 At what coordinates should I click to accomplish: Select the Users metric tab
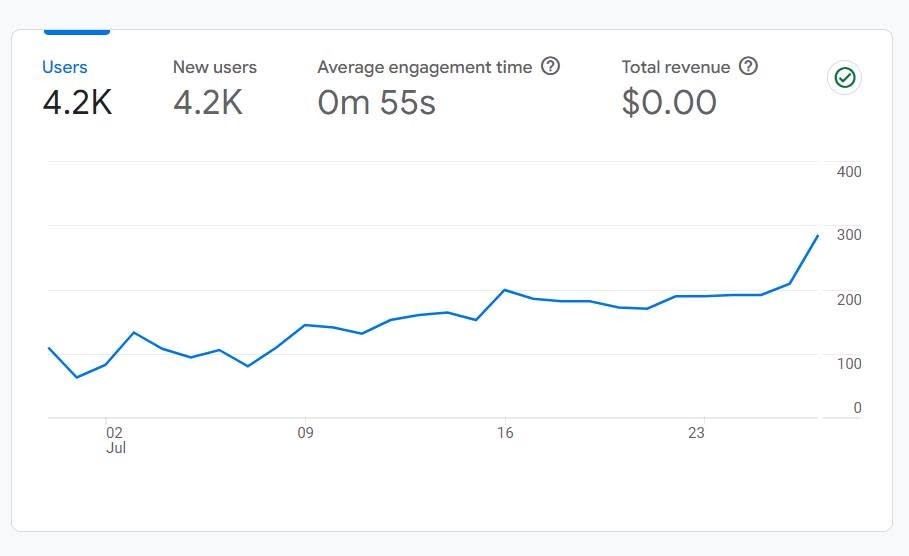click(77, 87)
